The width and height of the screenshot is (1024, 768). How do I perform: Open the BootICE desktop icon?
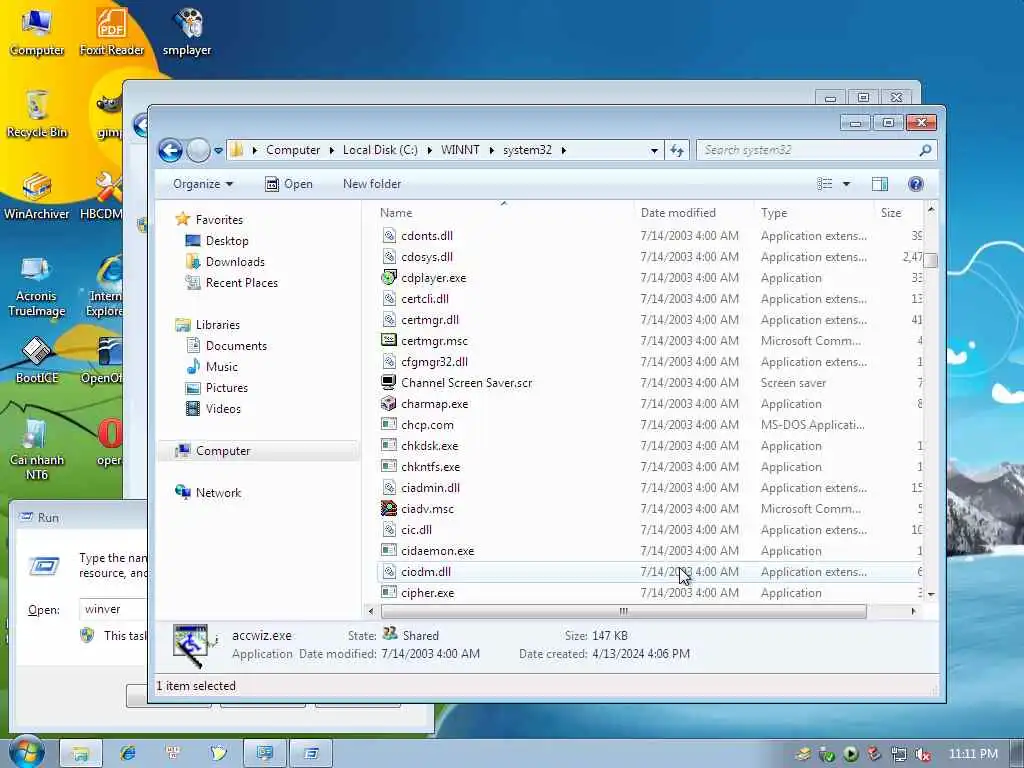[37, 360]
